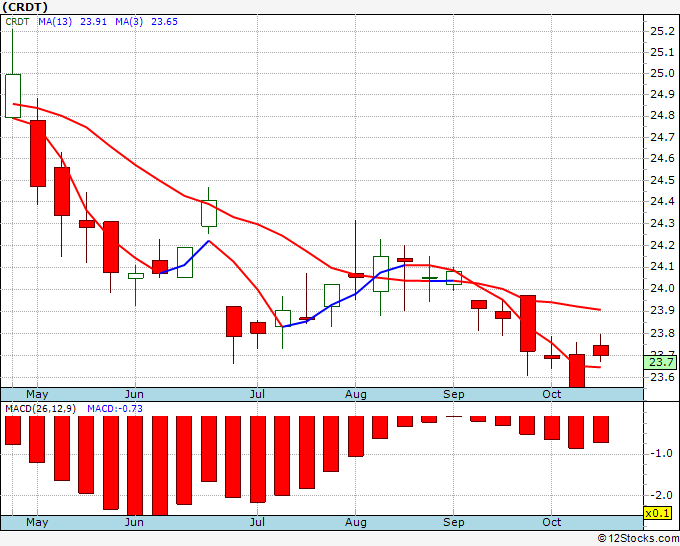Select Oct on the upper time axis
Image resolution: width=680 pixels, height=546 pixels.
[552, 394]
